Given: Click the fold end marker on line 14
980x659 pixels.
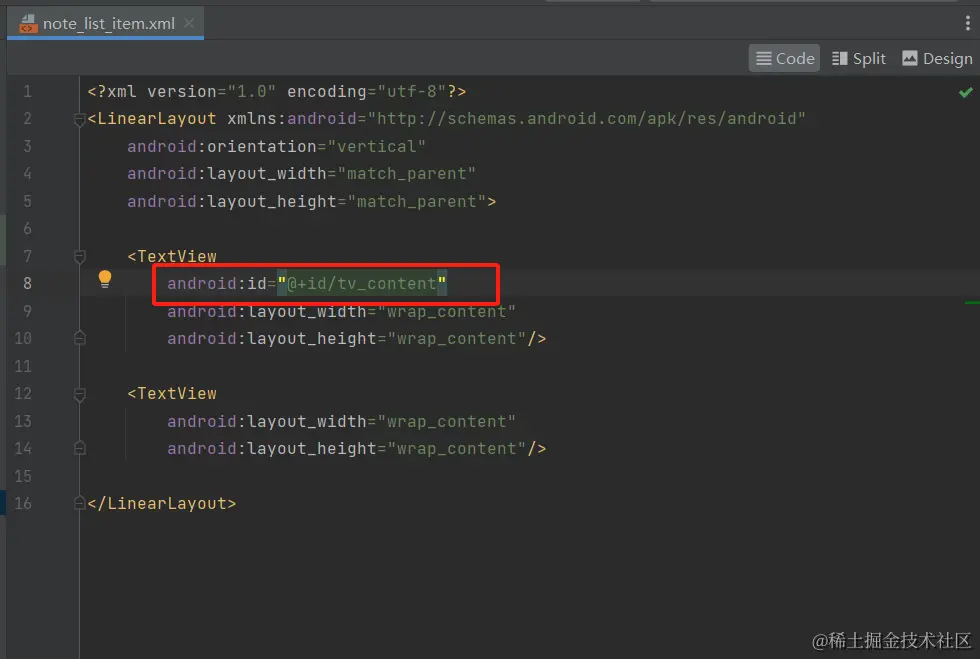Looking at the screenshot, I should click(x=79, y=448).
